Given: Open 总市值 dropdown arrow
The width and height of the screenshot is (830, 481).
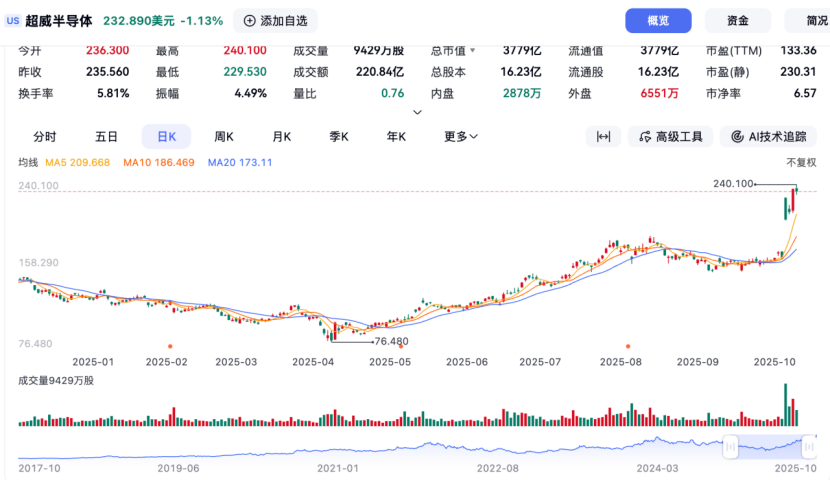Looking at the screenshot, I should [x=473, y=50].
